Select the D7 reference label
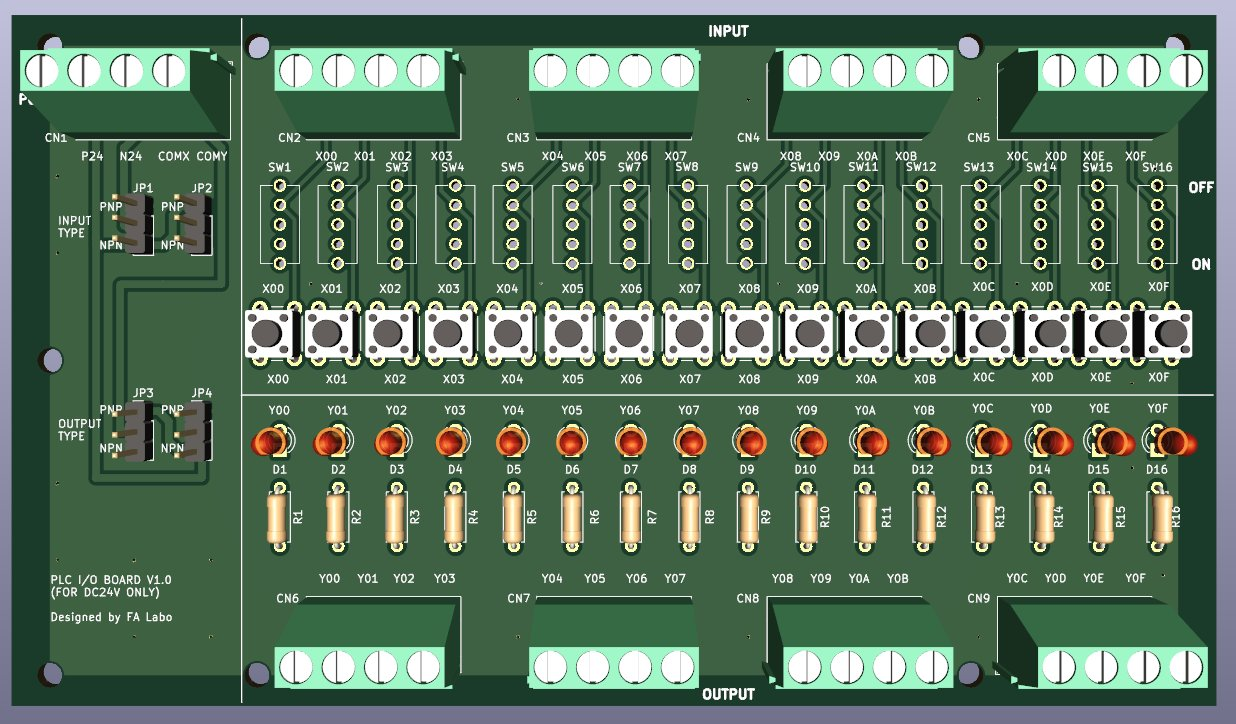The height and width of the screenshot is (724, 1236). 631,469
